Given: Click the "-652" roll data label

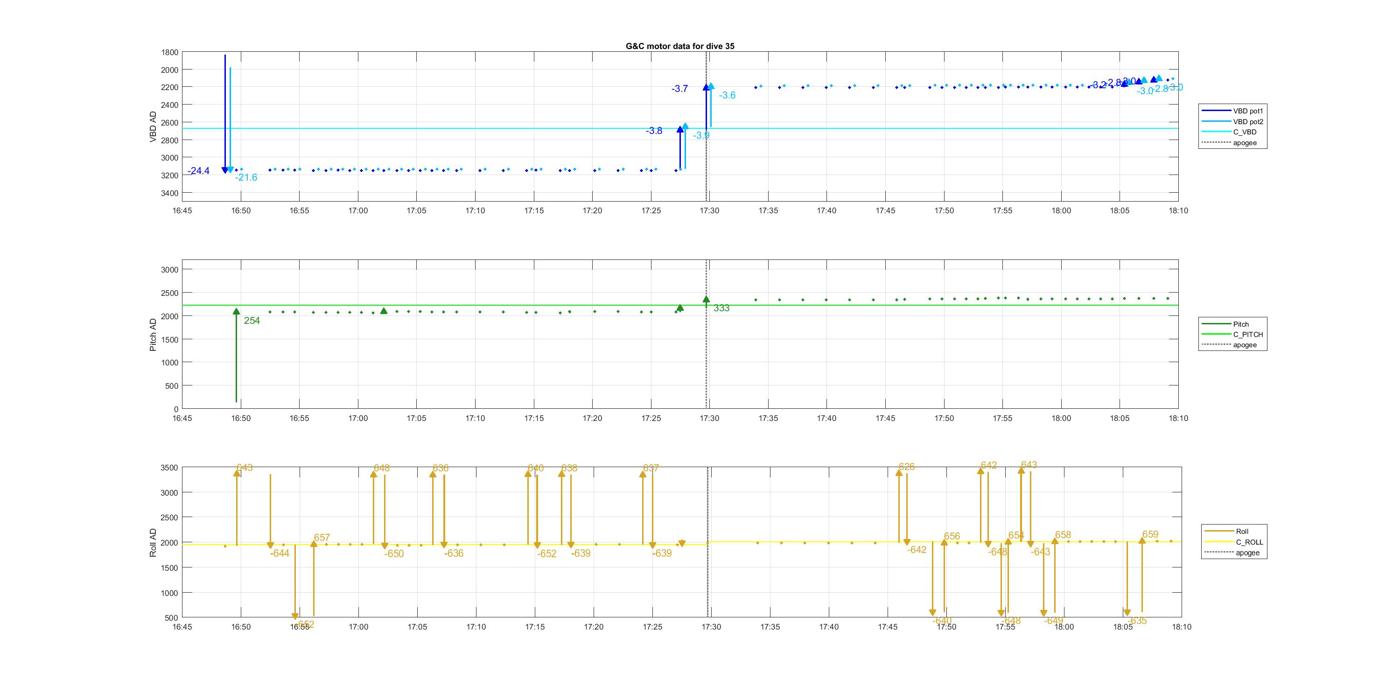Looking at the screenshot, I should click(x=546, y=553).
